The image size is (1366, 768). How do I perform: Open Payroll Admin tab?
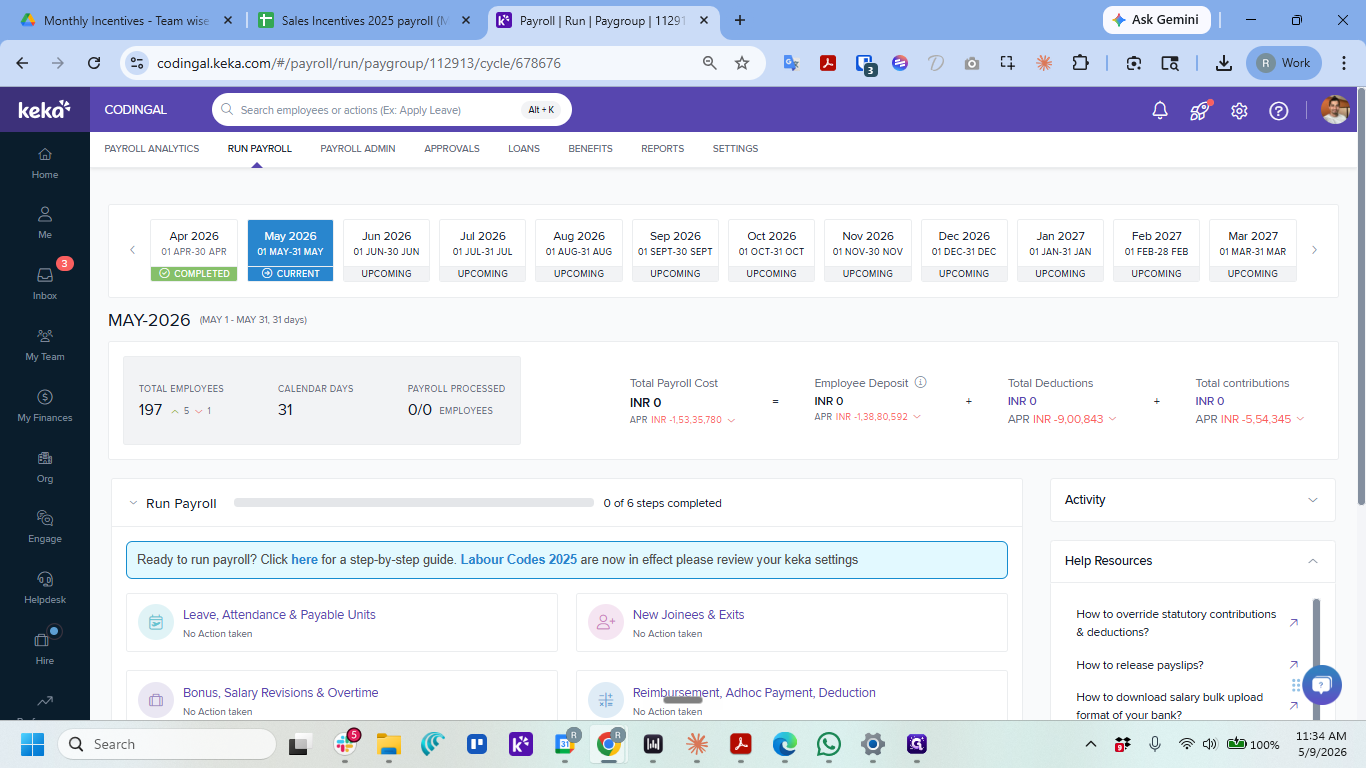click(358, 149)
